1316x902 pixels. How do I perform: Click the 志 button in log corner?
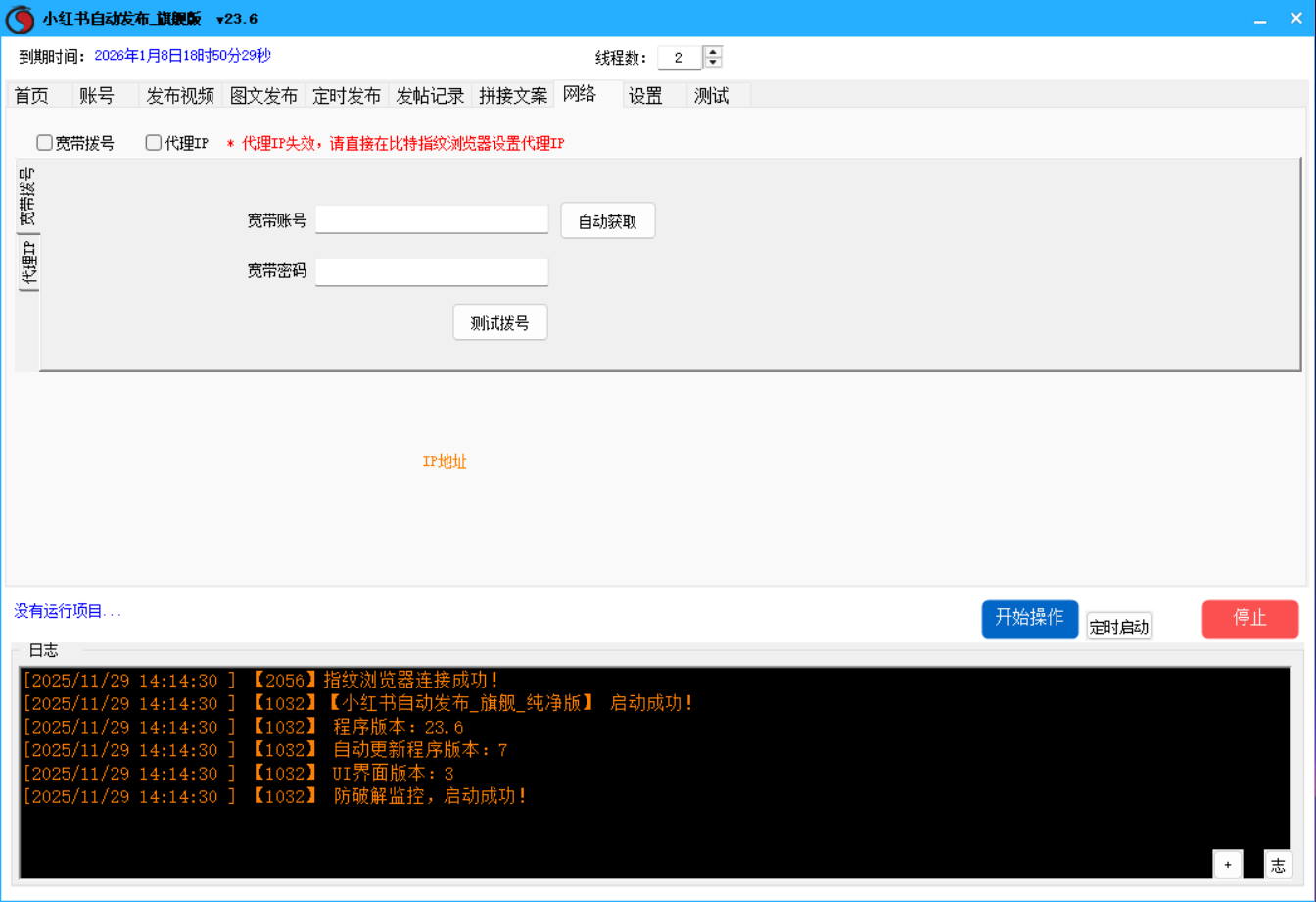point(1277,864)
